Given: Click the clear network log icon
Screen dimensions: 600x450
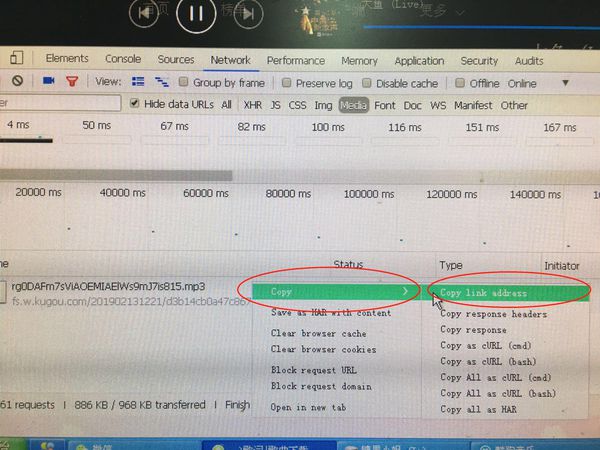Looking at the screenshot, I should [x=17, y=81].
